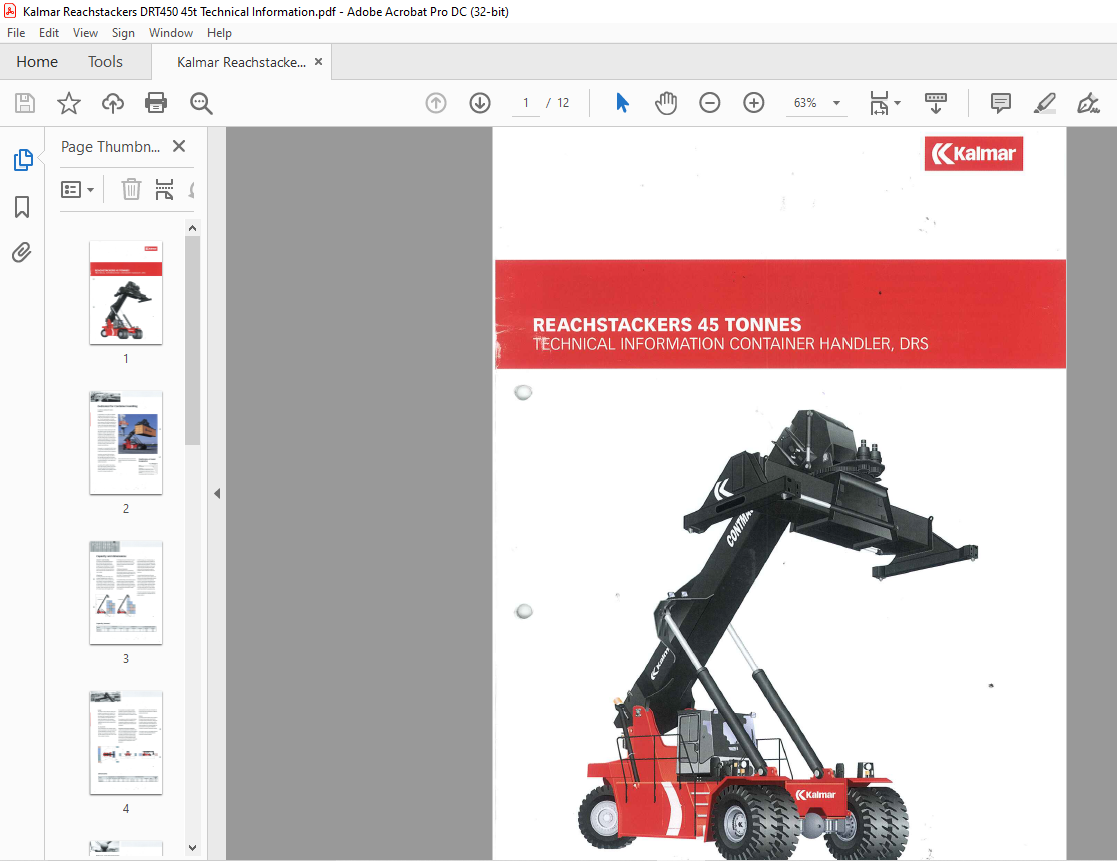Click thumbnails scrollbar up arrow
The image size is (1117, 861).
(x=192, y=228)
